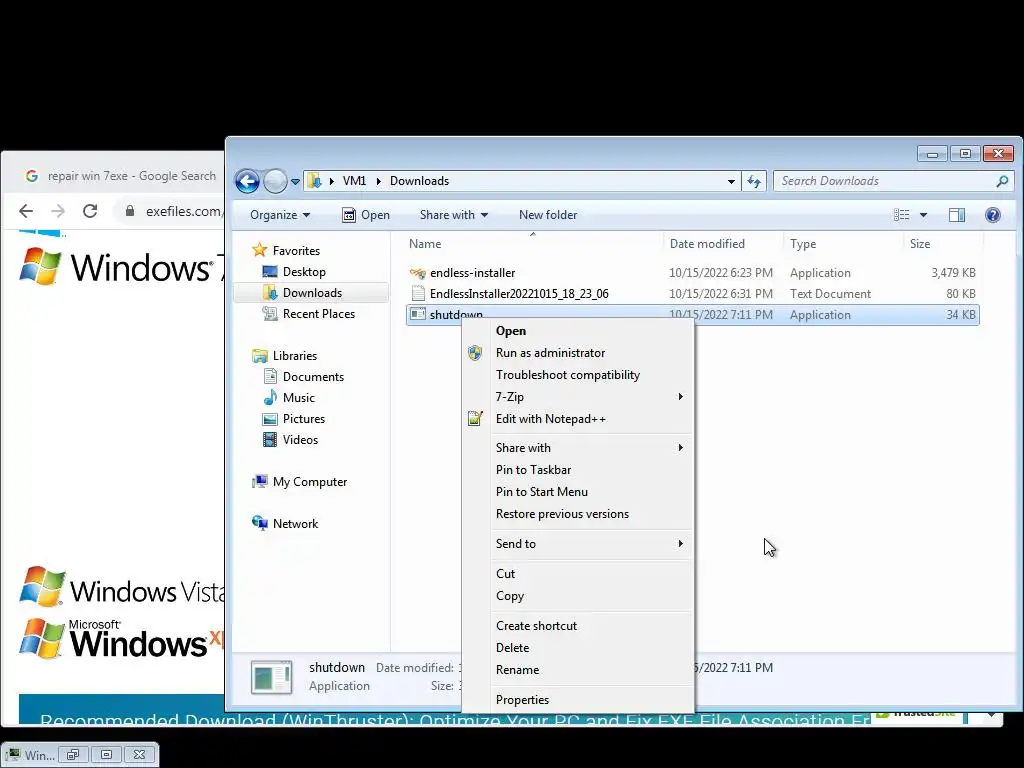Click the endless-installer application icon
Screen dimensions: 1024x768
click(x=418, y=273)
